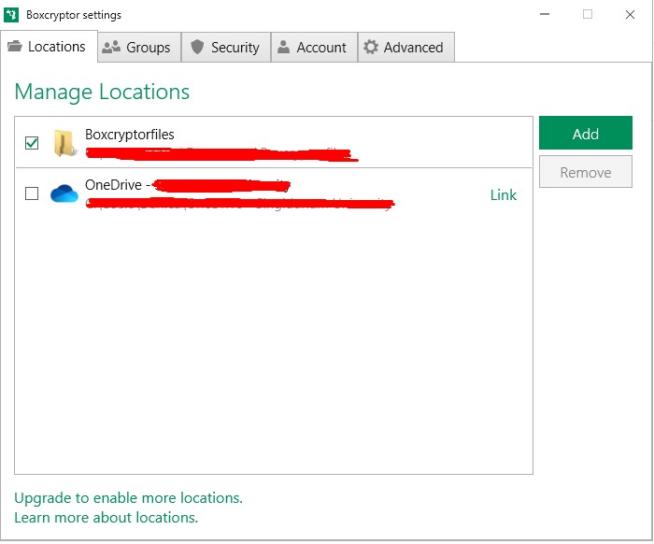
Task: Open Upgrade to enable more locations link
Action: point(128,498)
